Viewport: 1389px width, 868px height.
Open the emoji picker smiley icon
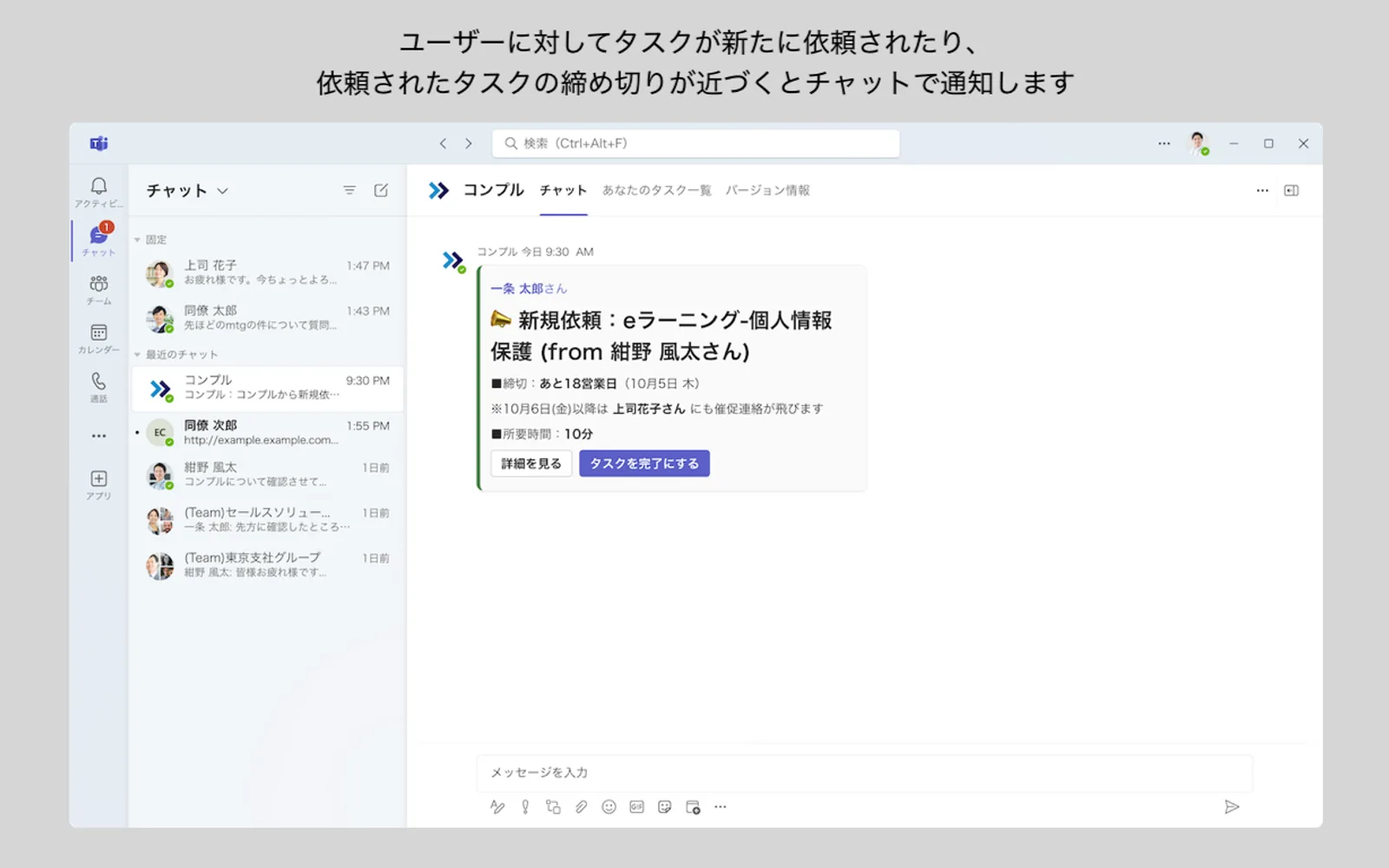609,807
